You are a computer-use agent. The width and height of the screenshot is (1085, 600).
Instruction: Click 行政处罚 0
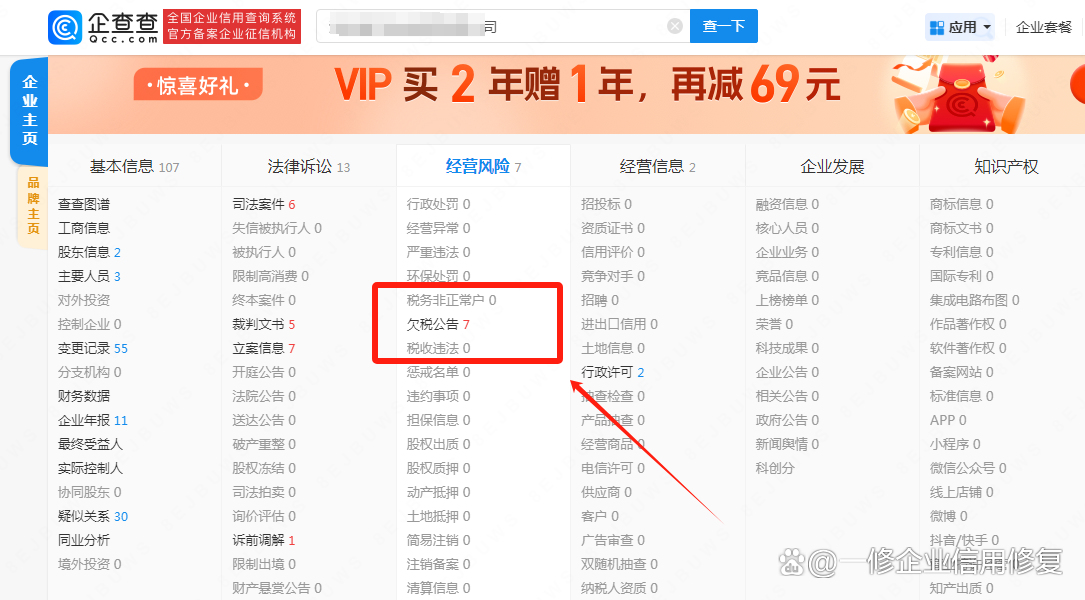[x=438, y=204]
